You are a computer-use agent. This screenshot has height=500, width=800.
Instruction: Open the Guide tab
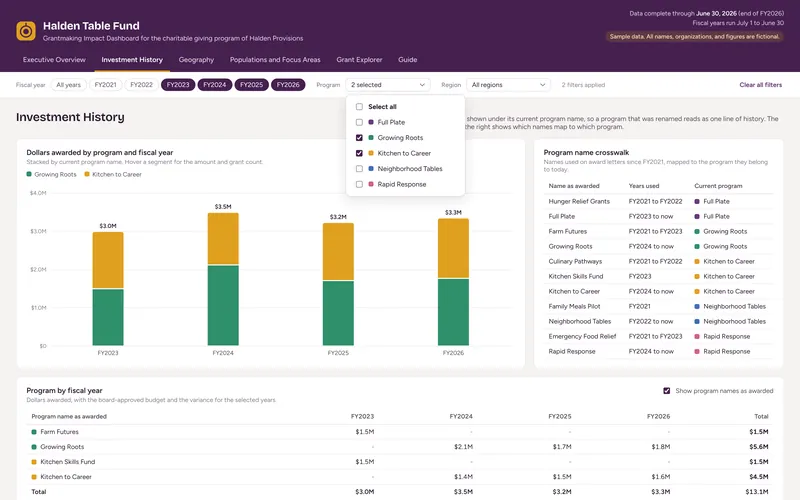408,60
